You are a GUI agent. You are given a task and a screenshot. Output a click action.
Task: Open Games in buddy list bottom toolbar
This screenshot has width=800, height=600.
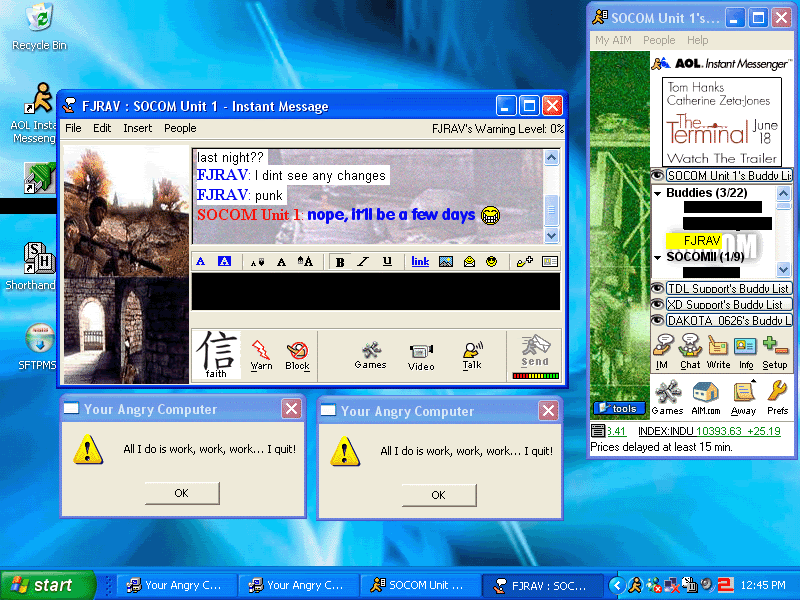667,398
